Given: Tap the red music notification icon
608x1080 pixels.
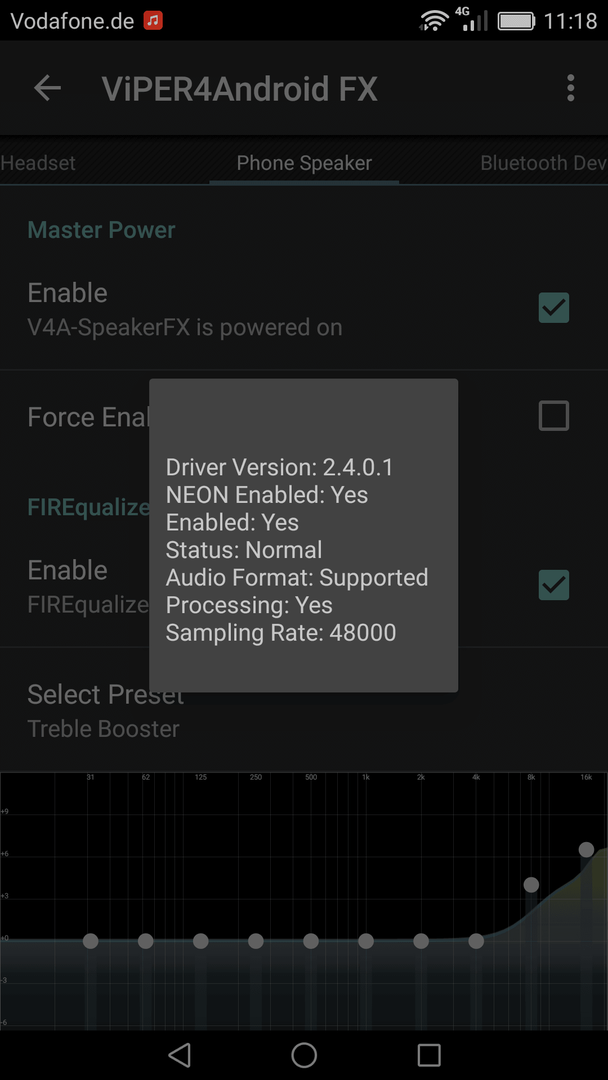Looking at the screenshot, I should (x=153, y=21).
